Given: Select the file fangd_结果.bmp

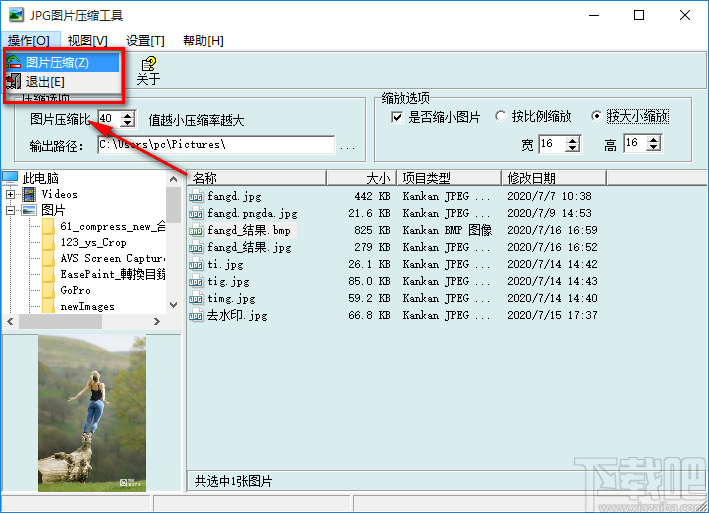Looking at the screenshot, I should coord(249,231).
